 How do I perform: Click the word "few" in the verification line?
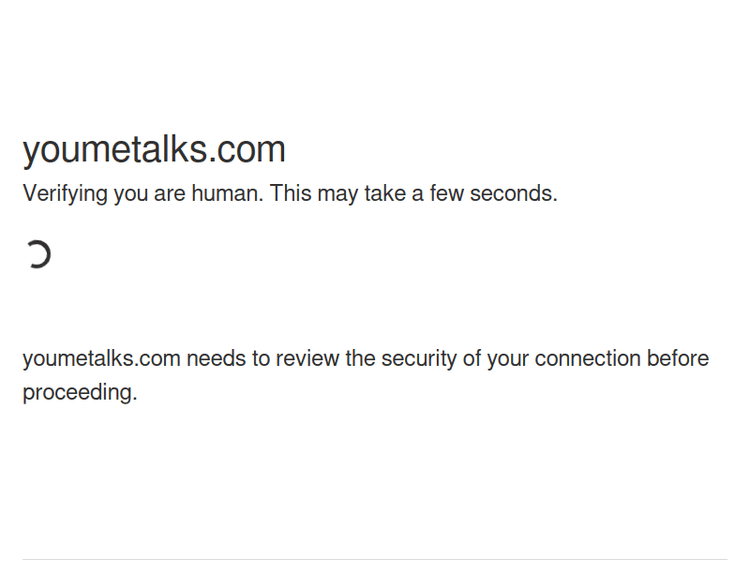tap(447, 193)
